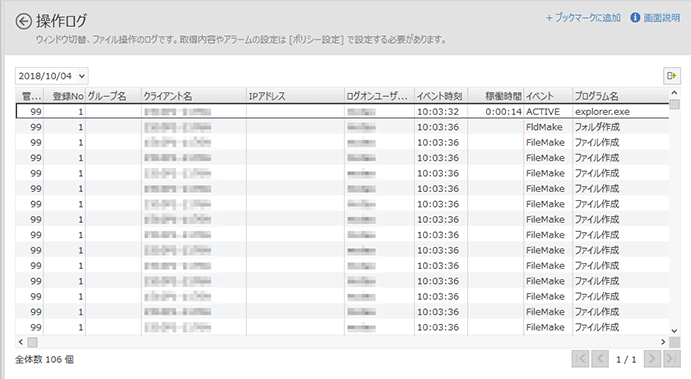Go to the last page button

click(672, 359)
